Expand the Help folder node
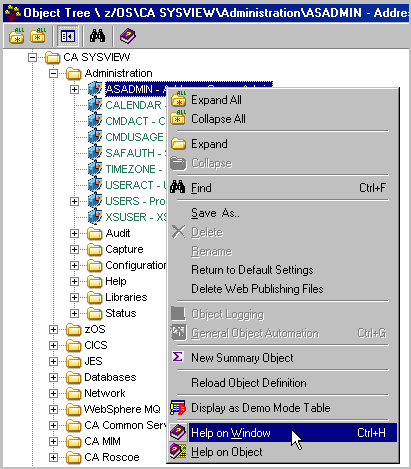The height and width of the screenshot is (469, 411). point(74,281)
